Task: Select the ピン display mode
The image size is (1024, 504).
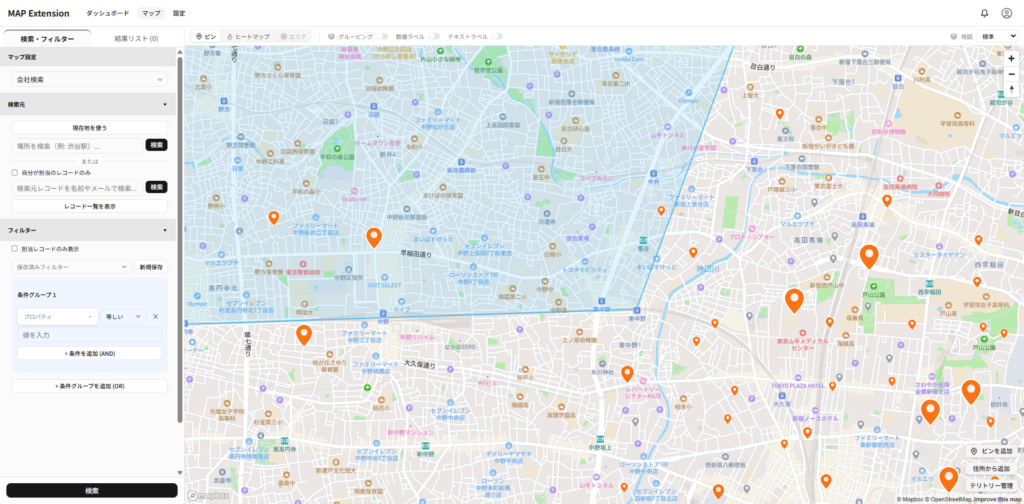Action: click(x=206, y=37)
